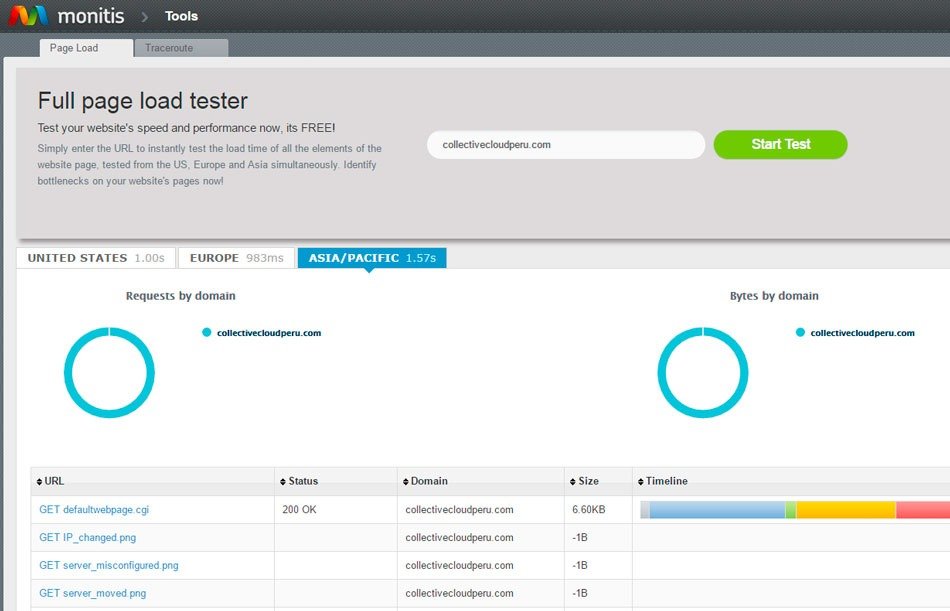Switch to the Traceroute tab
Screen dimensions: 950x611
coord(181,48)
